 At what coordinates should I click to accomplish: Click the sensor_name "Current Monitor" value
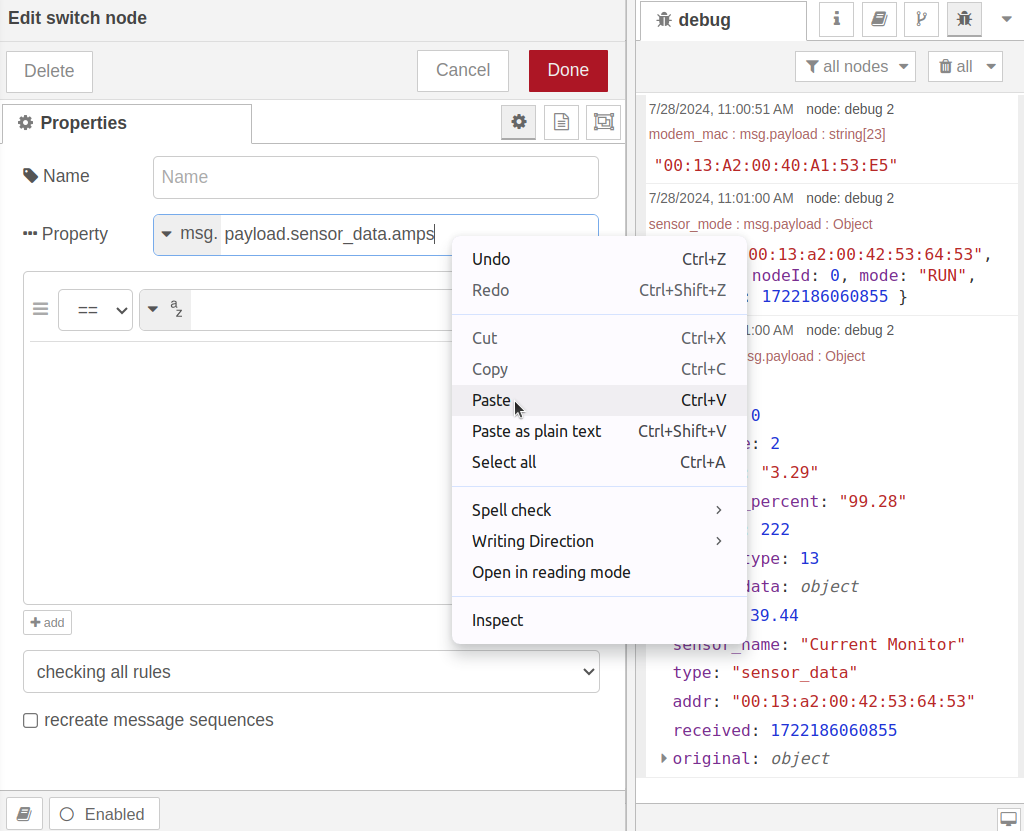click(883, 645)
